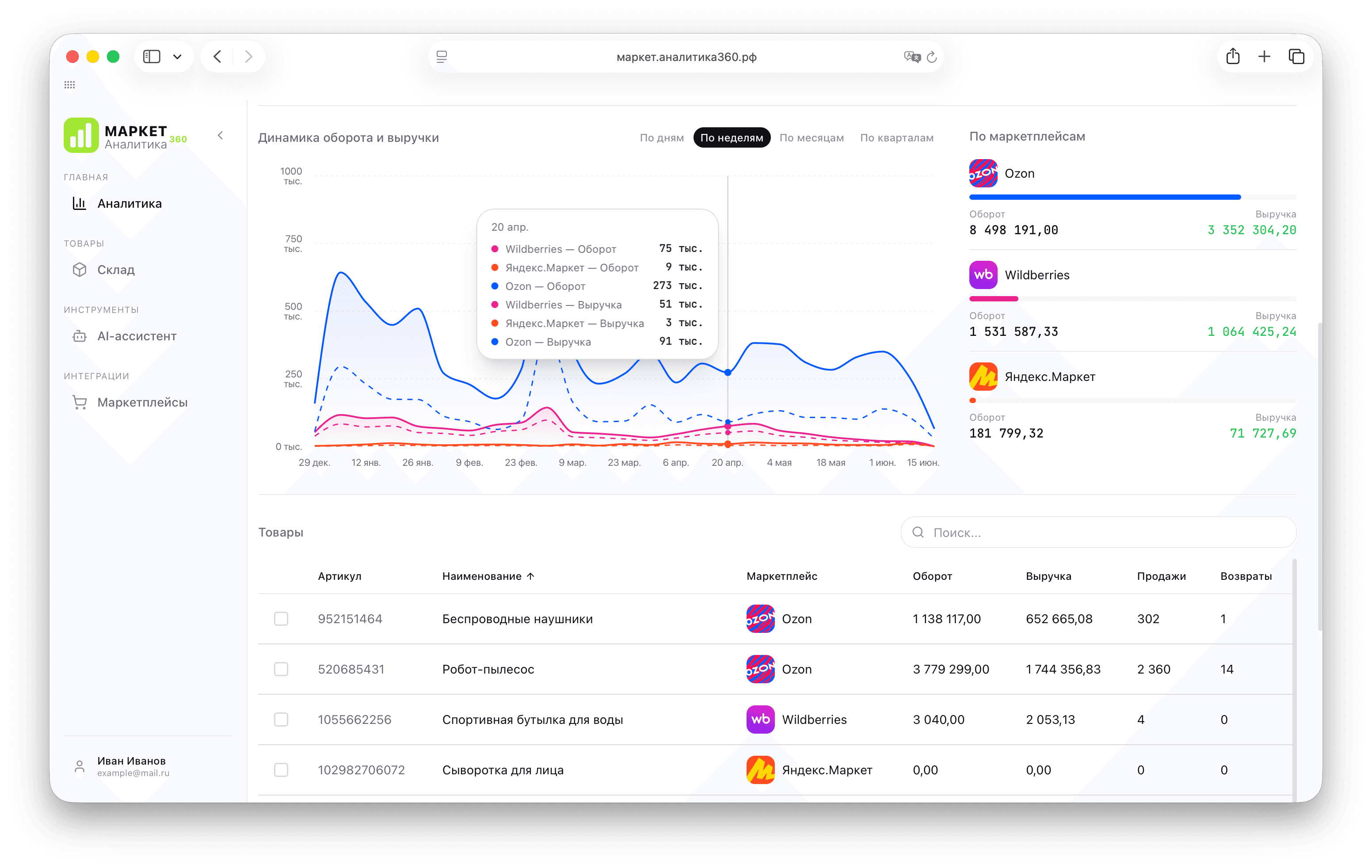Click the blue Ozon share progress bar

point(1105,197)
